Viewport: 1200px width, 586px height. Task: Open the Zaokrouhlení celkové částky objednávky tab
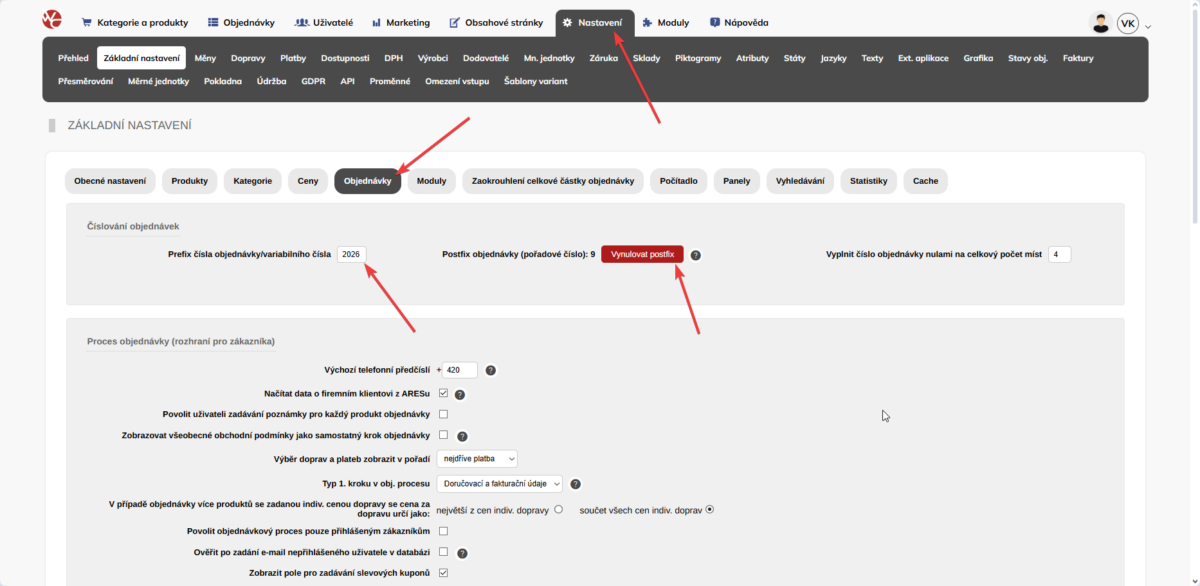point(554,181)
